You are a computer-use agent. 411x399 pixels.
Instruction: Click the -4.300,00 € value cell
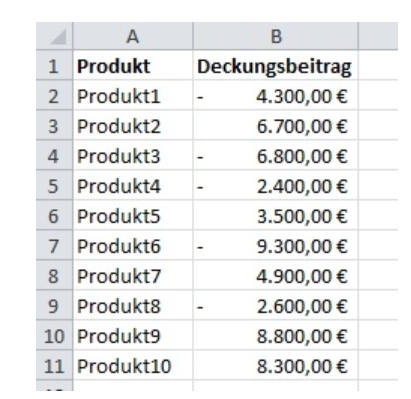coord(276,95)
